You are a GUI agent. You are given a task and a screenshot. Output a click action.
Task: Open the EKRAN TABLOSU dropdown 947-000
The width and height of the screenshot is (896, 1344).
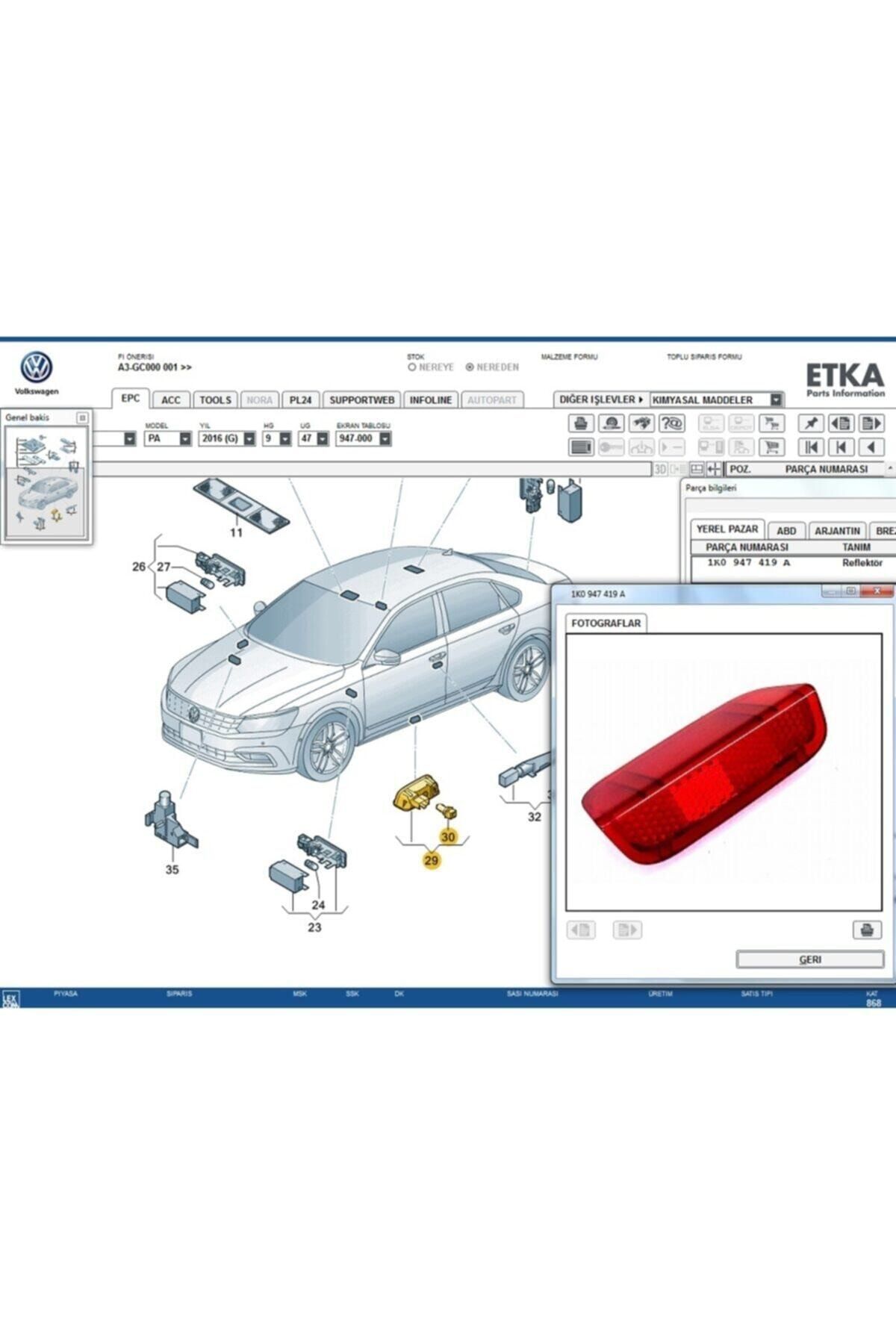point(364,438)
